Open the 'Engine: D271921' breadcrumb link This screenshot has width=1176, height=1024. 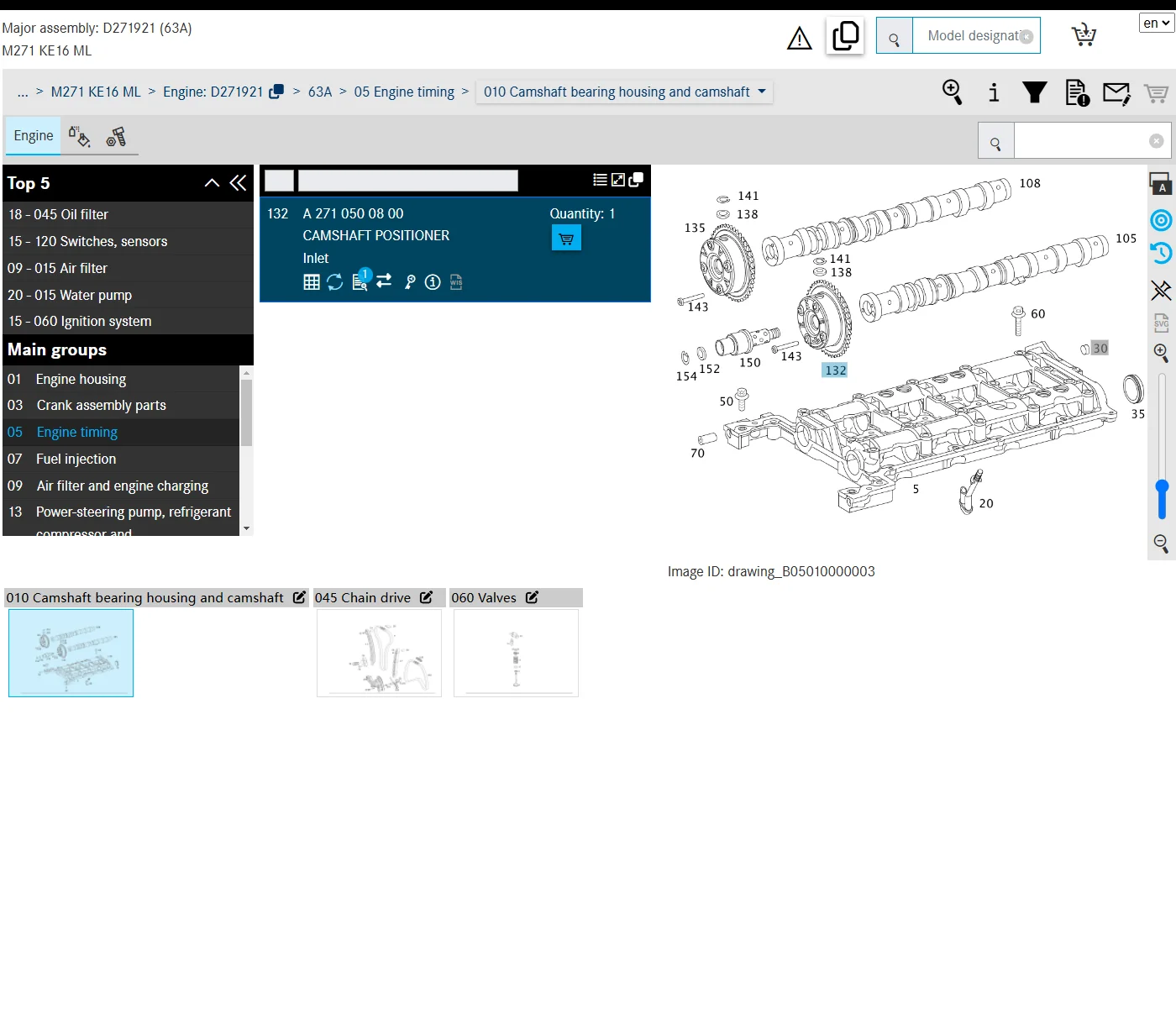[213, 92]
